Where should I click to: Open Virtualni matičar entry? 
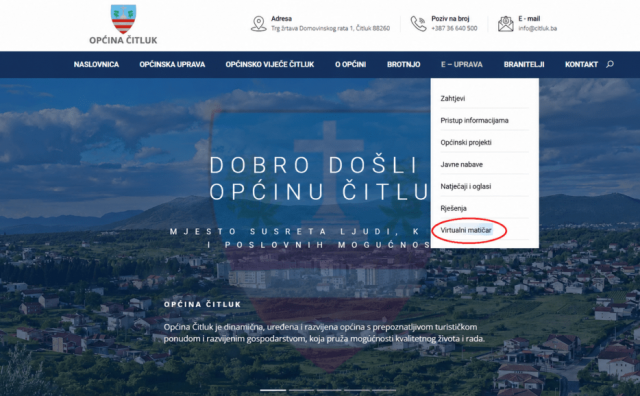click(466, 230)
